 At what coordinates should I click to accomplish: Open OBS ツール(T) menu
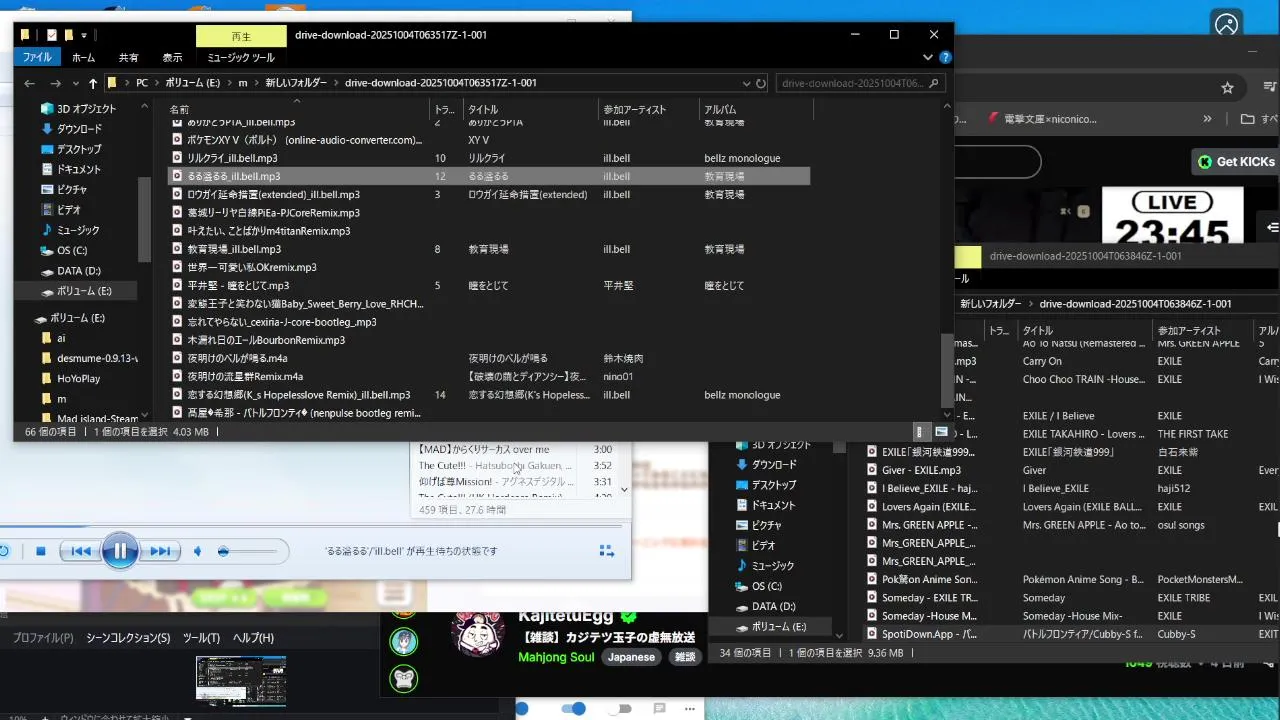(201, 638)
